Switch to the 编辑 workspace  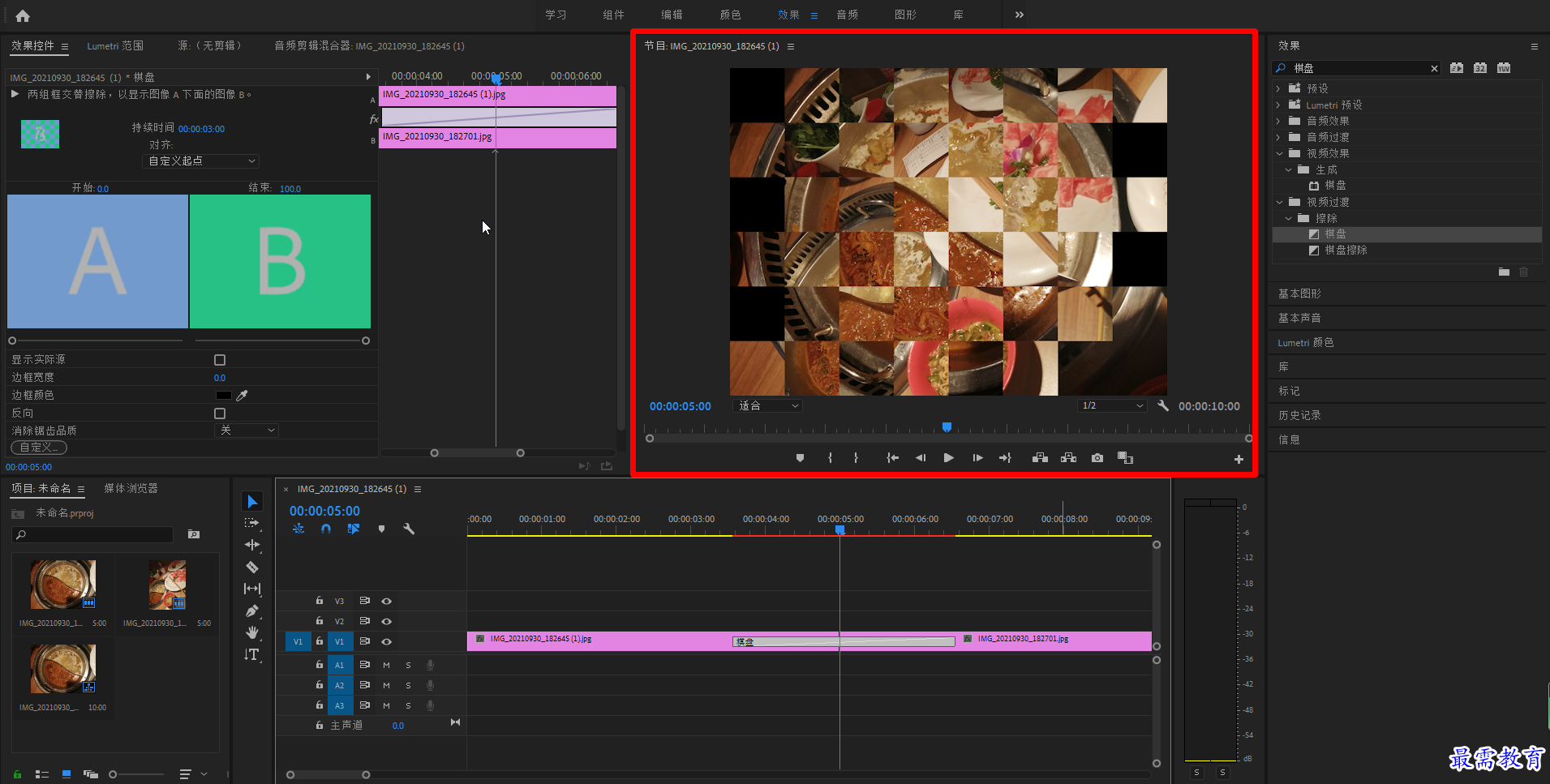(672, 15)
